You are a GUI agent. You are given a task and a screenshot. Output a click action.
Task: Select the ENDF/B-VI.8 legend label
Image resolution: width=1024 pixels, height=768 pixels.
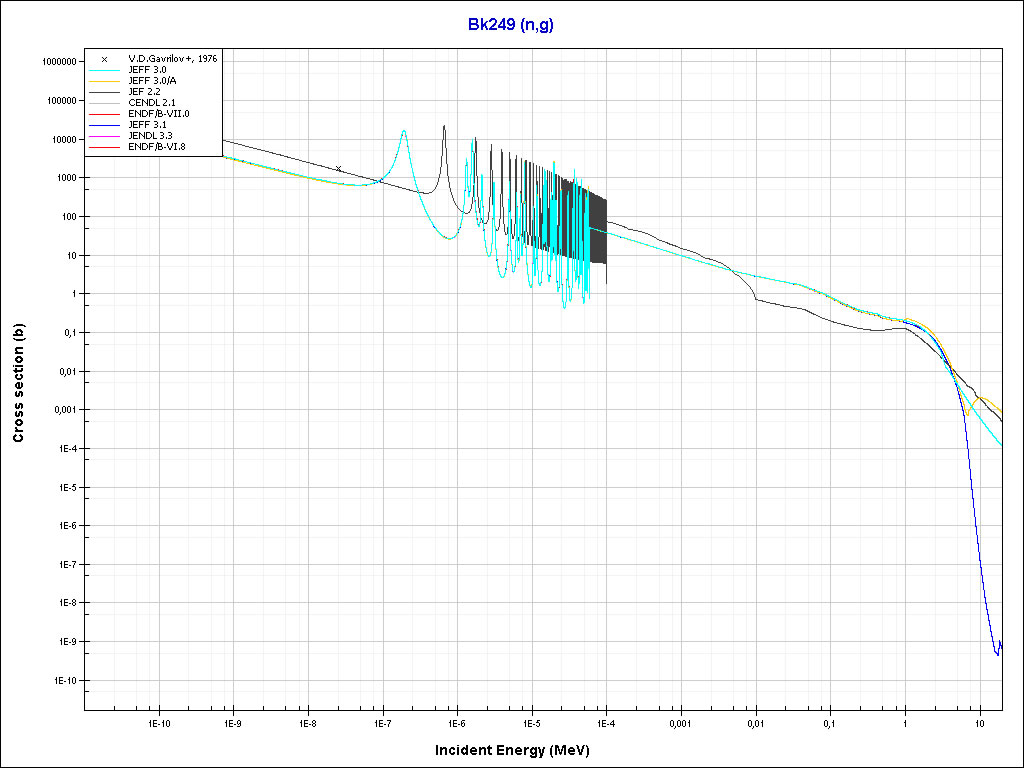[158, 147]
